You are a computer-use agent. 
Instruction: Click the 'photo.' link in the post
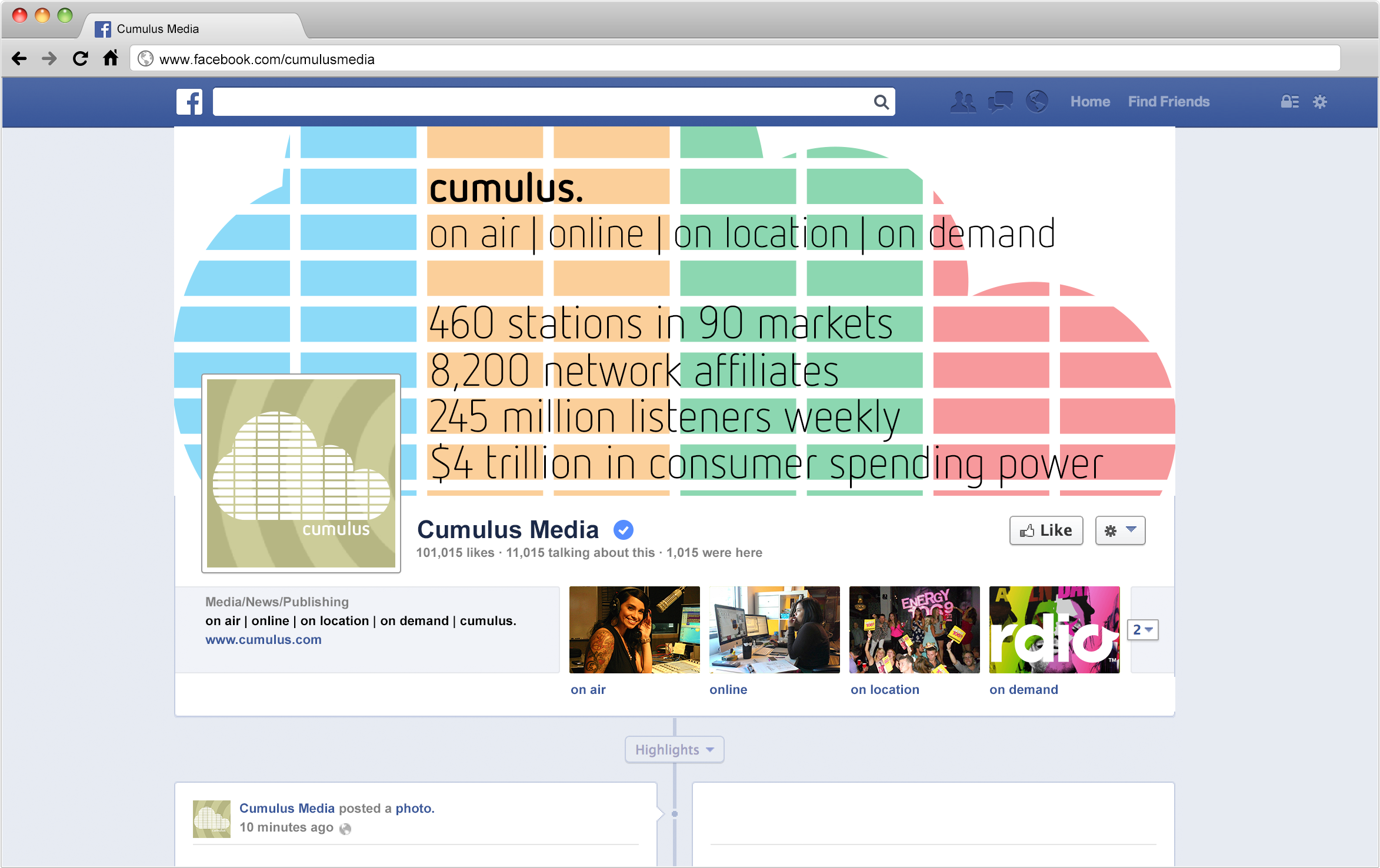[x=415, y=809]
